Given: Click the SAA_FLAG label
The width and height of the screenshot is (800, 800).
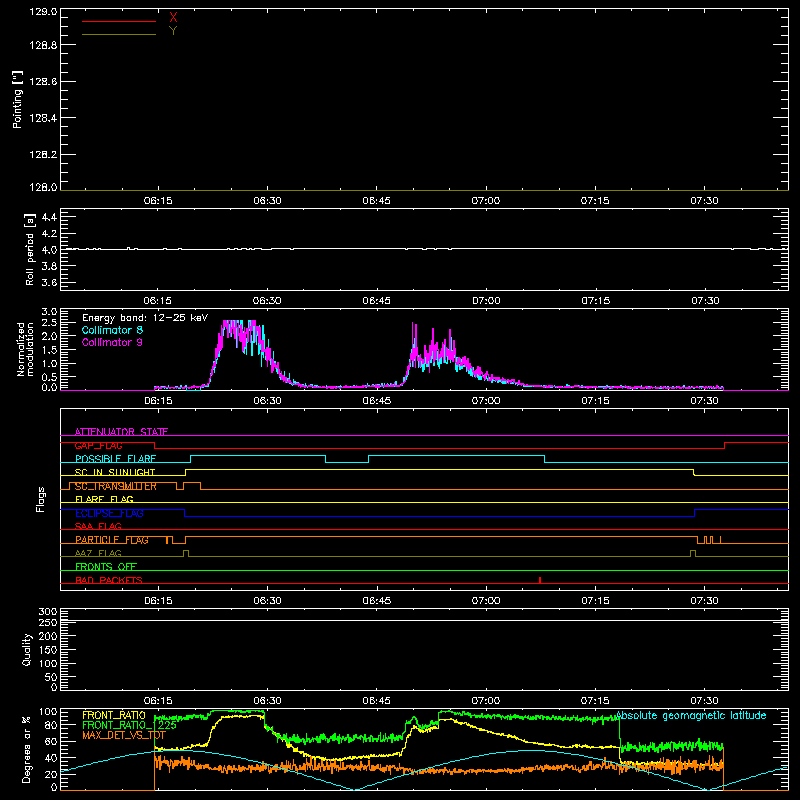Looking at the screenshot, I should pyautogui.click(x=98, y=527).
